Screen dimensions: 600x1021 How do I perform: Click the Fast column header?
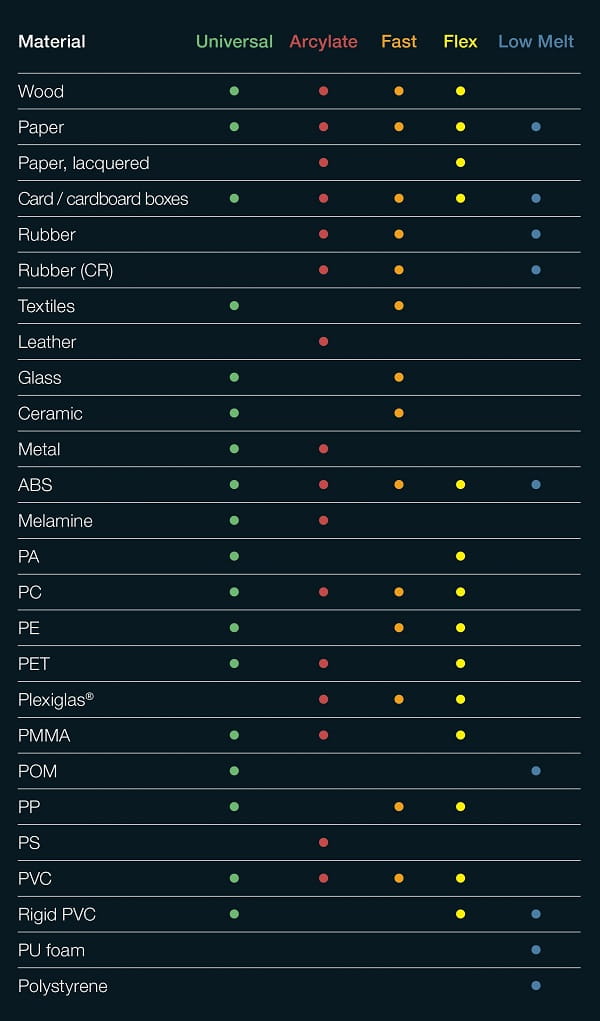[x=399, y=42]
